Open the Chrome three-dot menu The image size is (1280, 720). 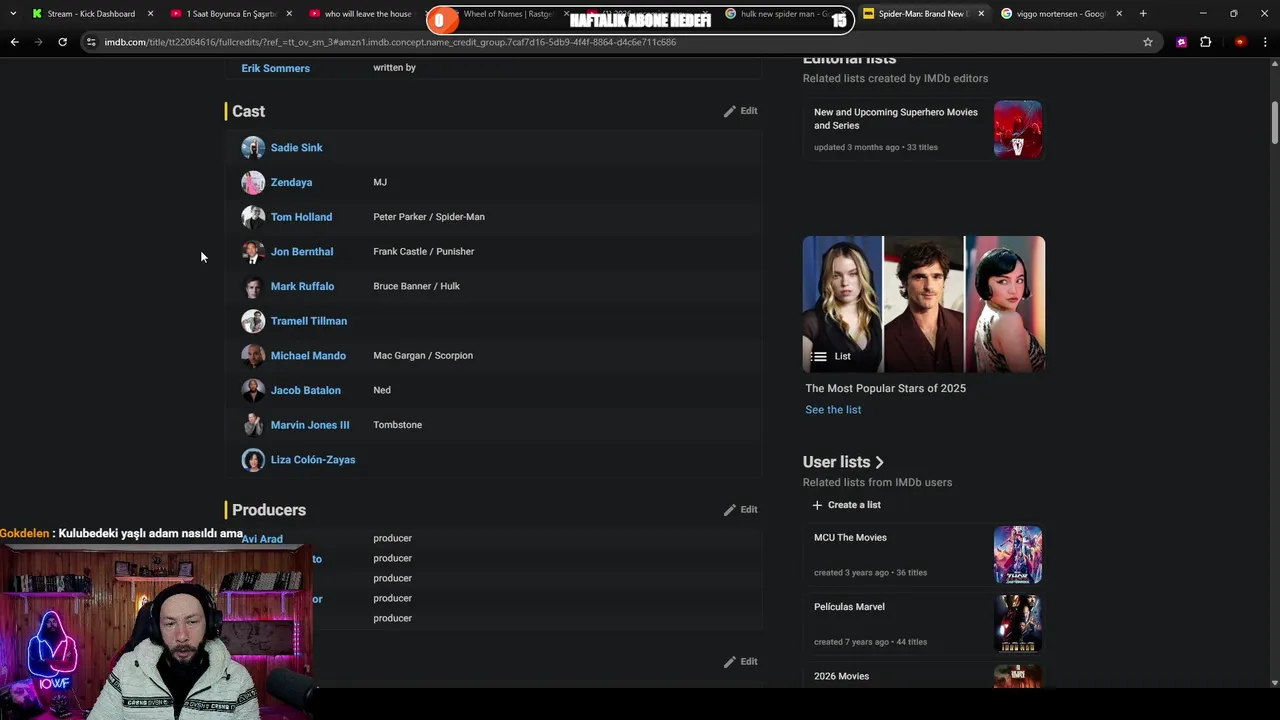[x=1265, y=42]
